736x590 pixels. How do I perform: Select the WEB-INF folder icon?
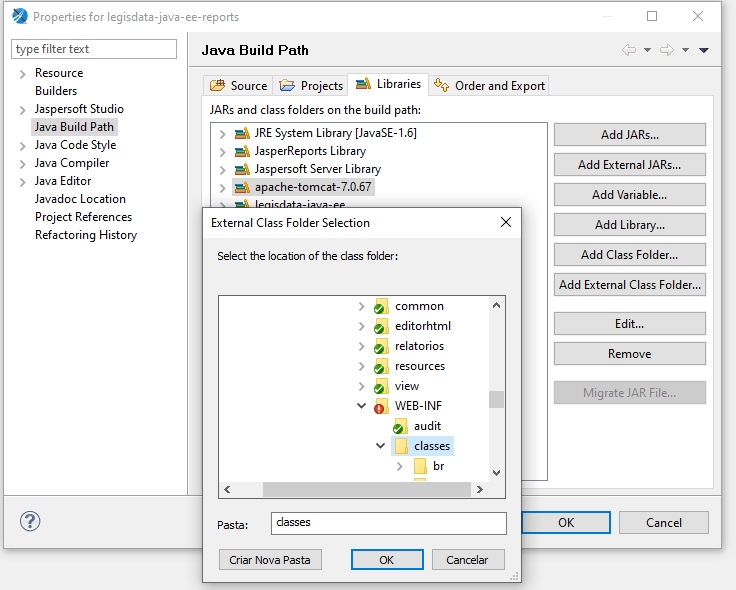click(x=380, y=406)
